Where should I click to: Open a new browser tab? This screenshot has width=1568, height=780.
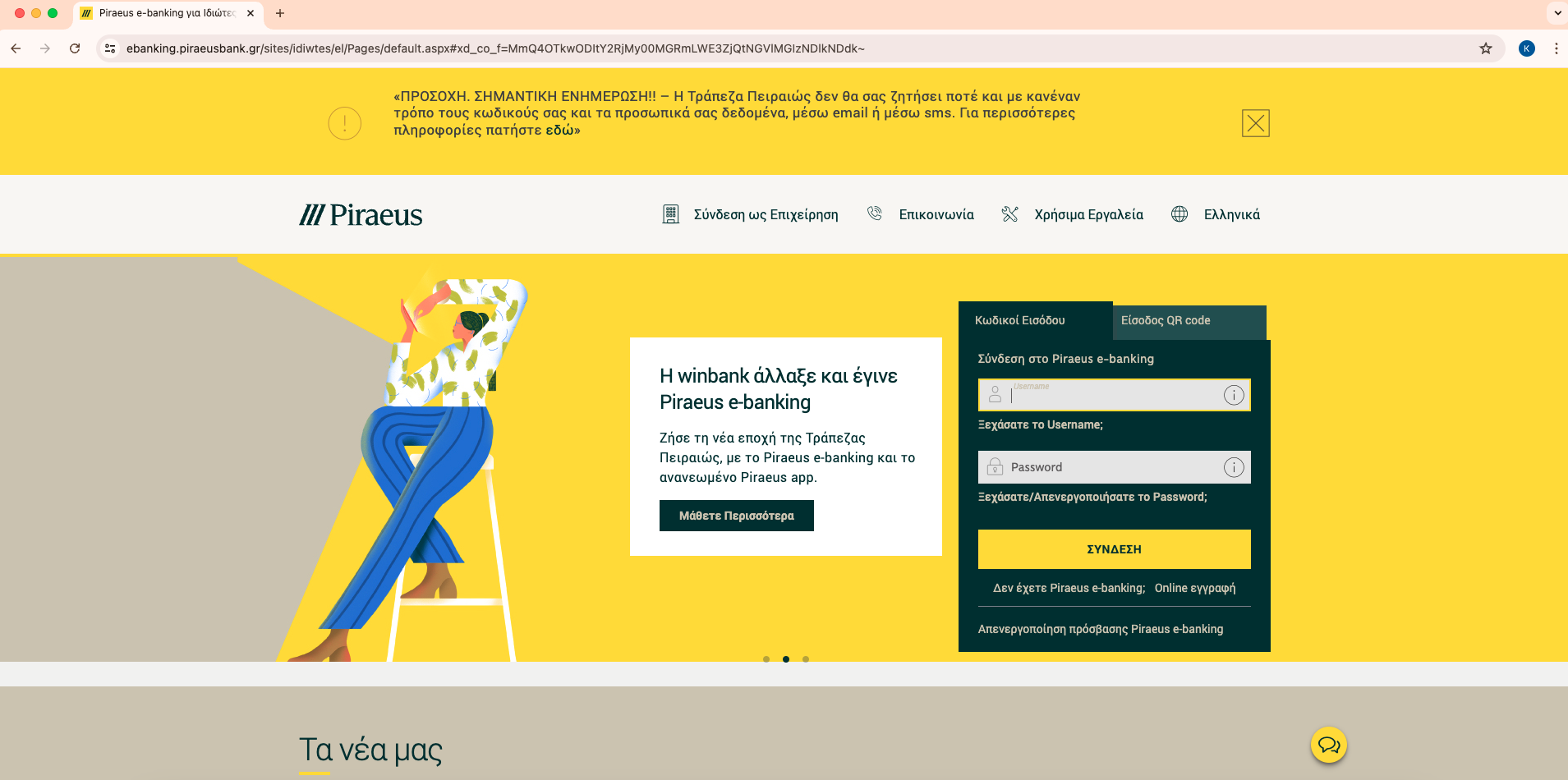tap(280, 13)
